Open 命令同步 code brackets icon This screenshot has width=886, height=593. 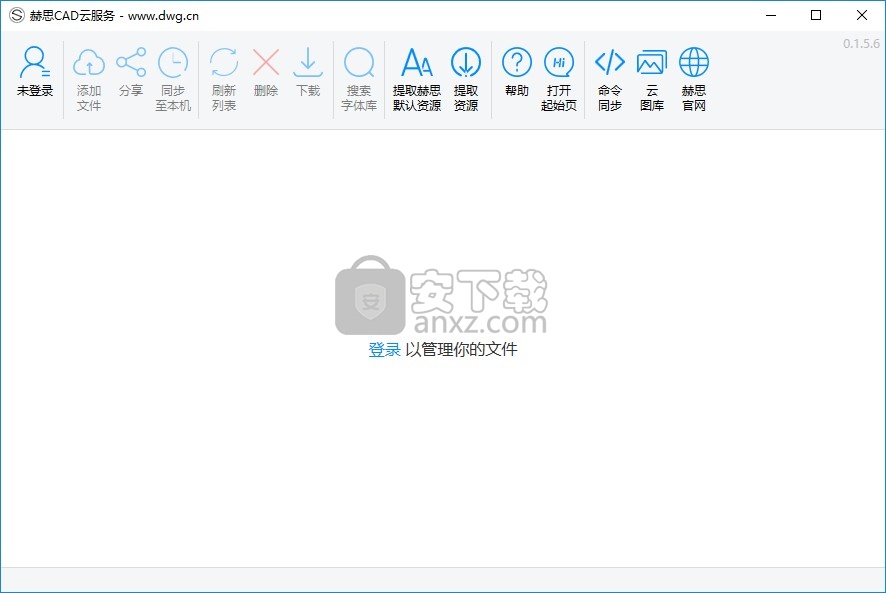(x=610, y=62)
